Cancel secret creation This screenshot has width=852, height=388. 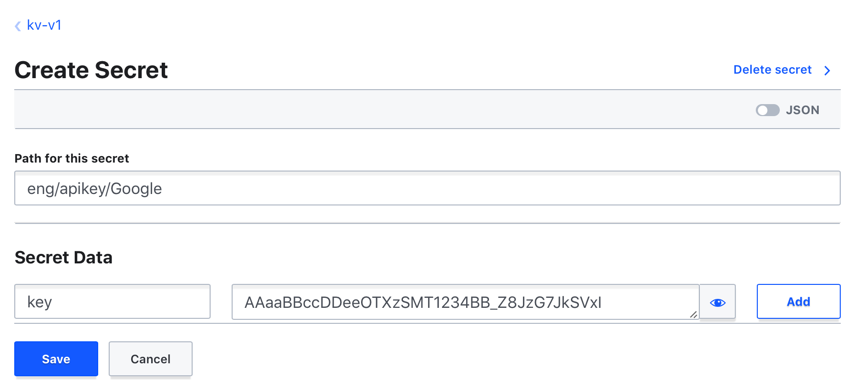(x=151, y=359)
